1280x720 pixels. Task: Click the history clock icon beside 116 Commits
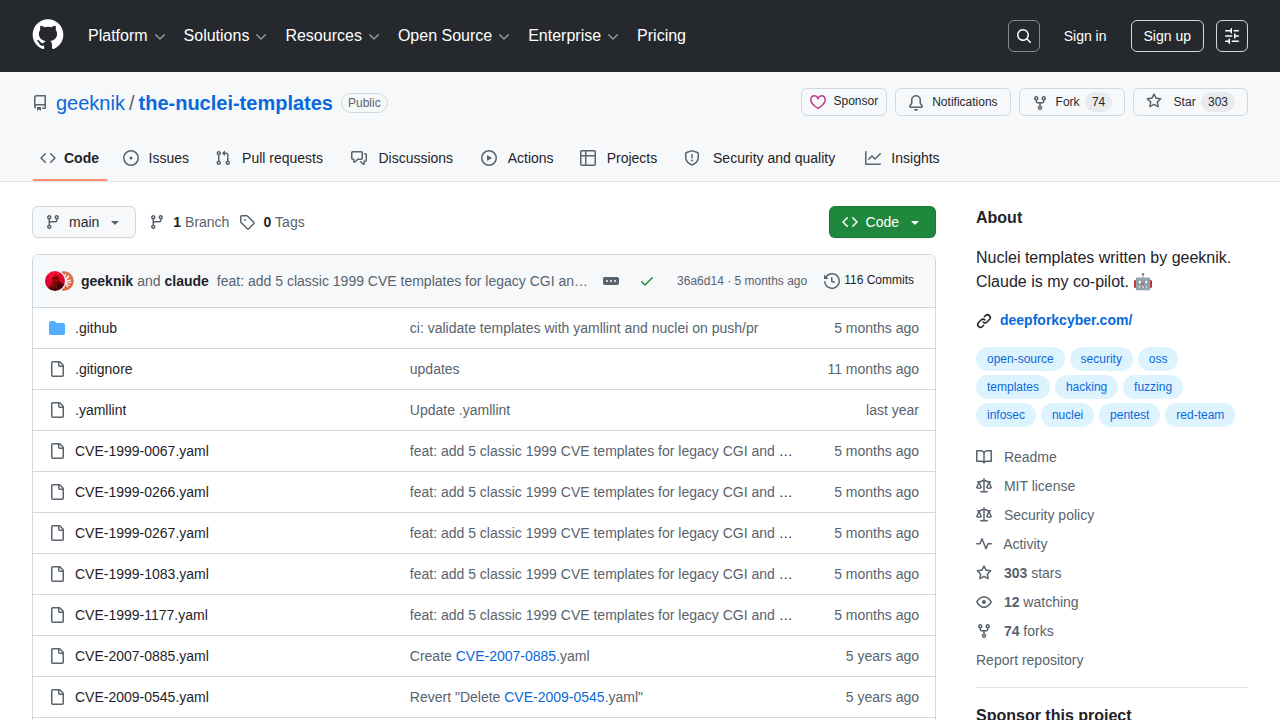point(832,281)
